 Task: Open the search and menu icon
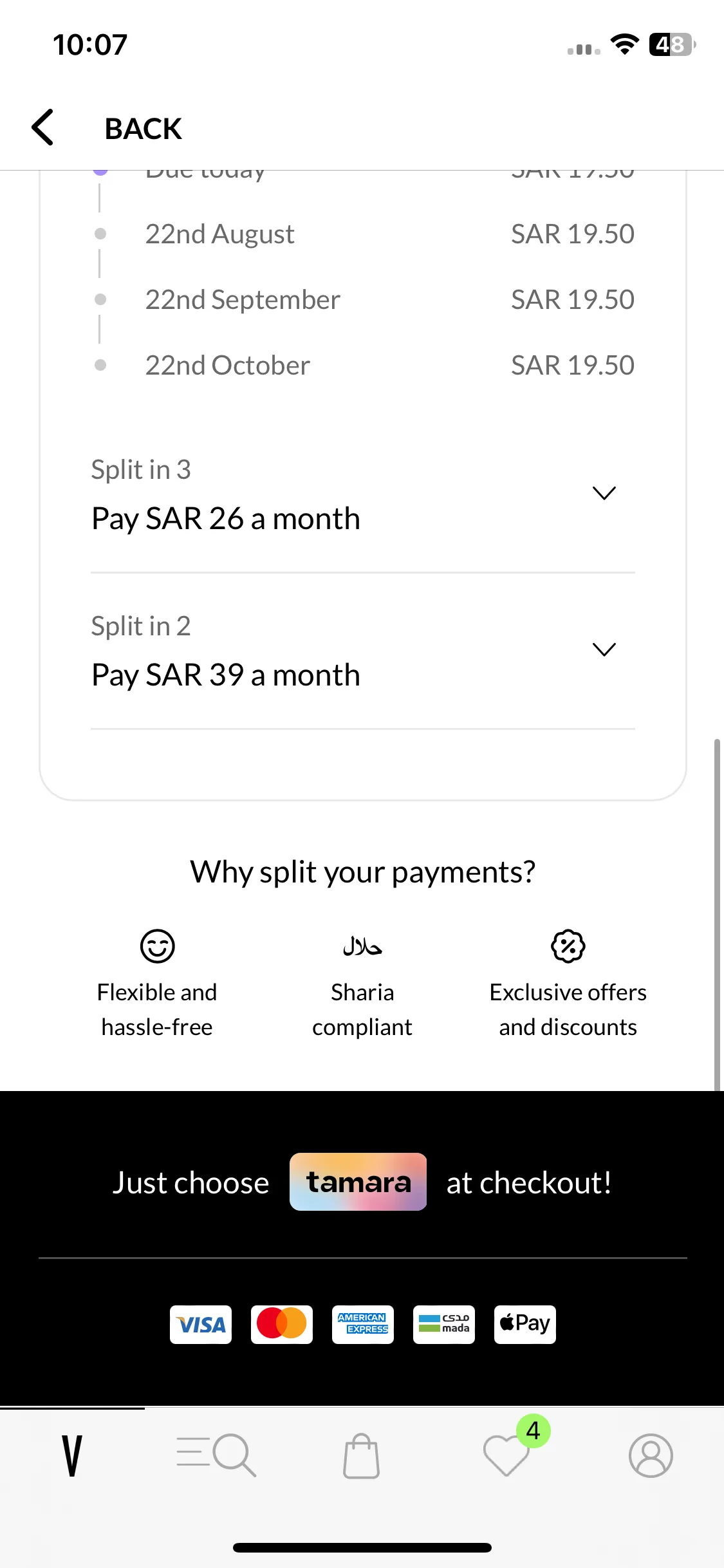217,1455
